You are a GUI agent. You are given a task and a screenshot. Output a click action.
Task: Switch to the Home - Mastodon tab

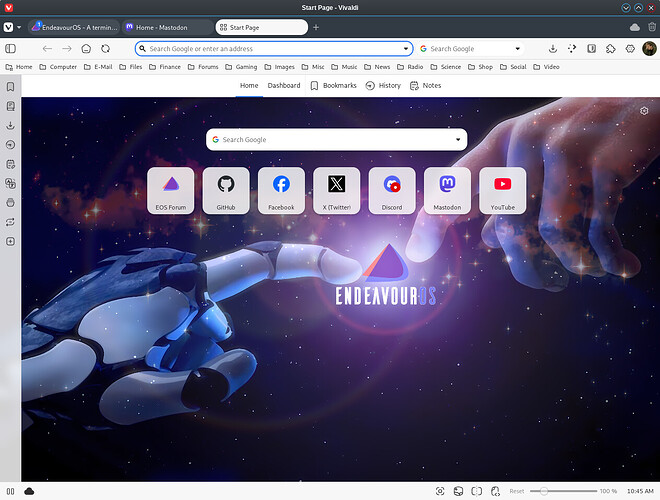pyautogui.click(x=168, y=27)
